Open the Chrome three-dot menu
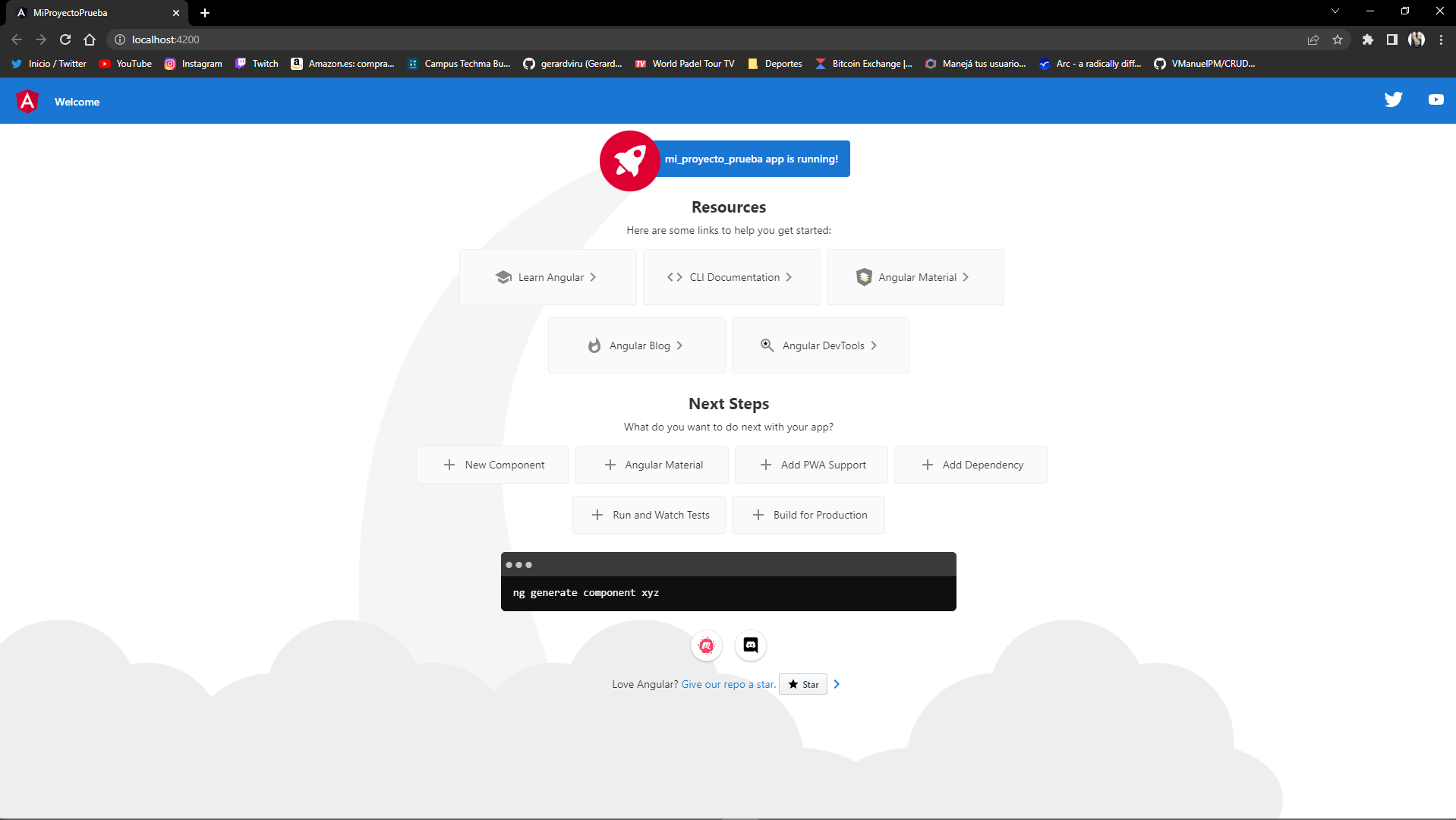Viewport: 1456px width, 820px height. tap(1441, 39)
